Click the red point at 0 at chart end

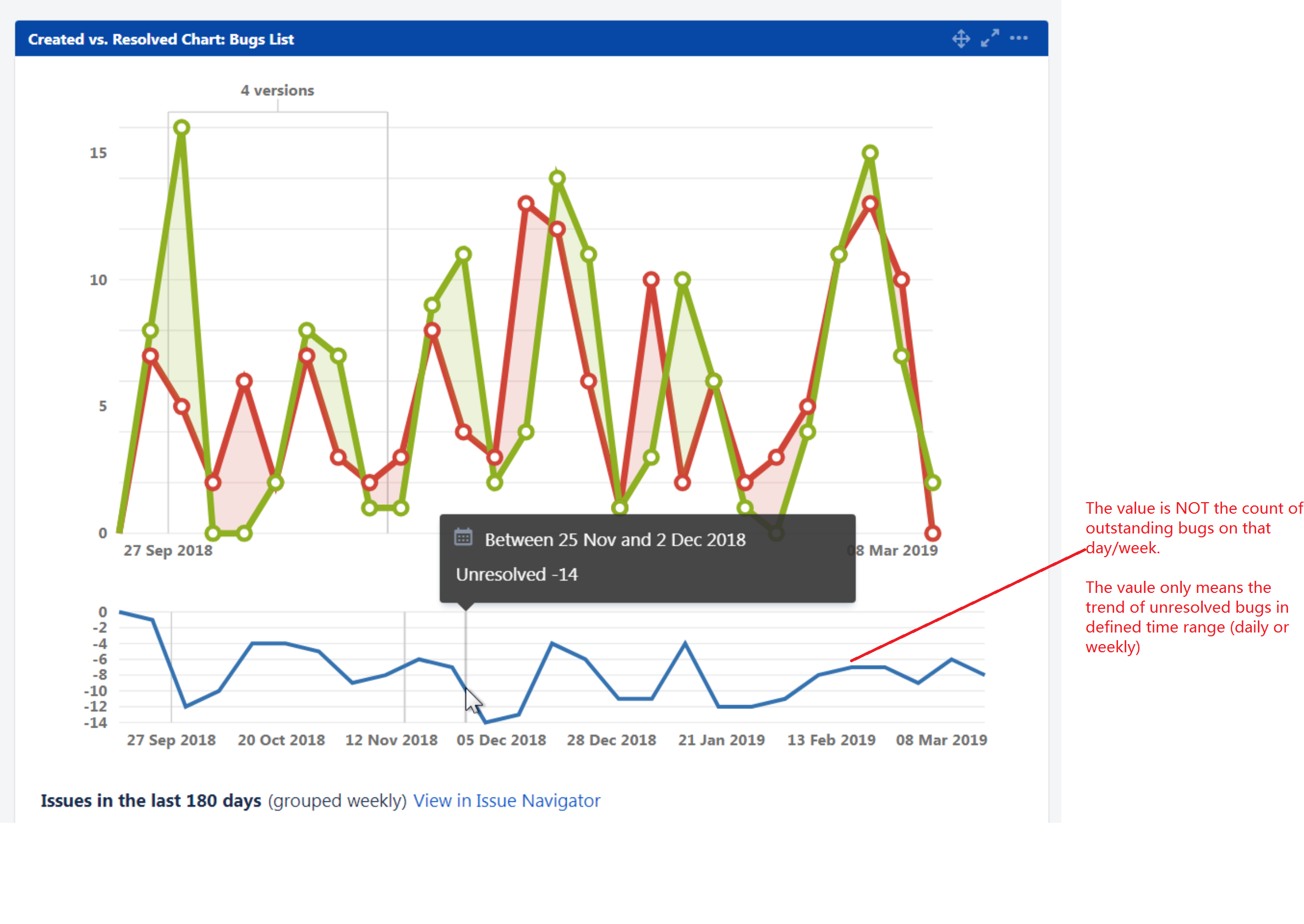932,533
